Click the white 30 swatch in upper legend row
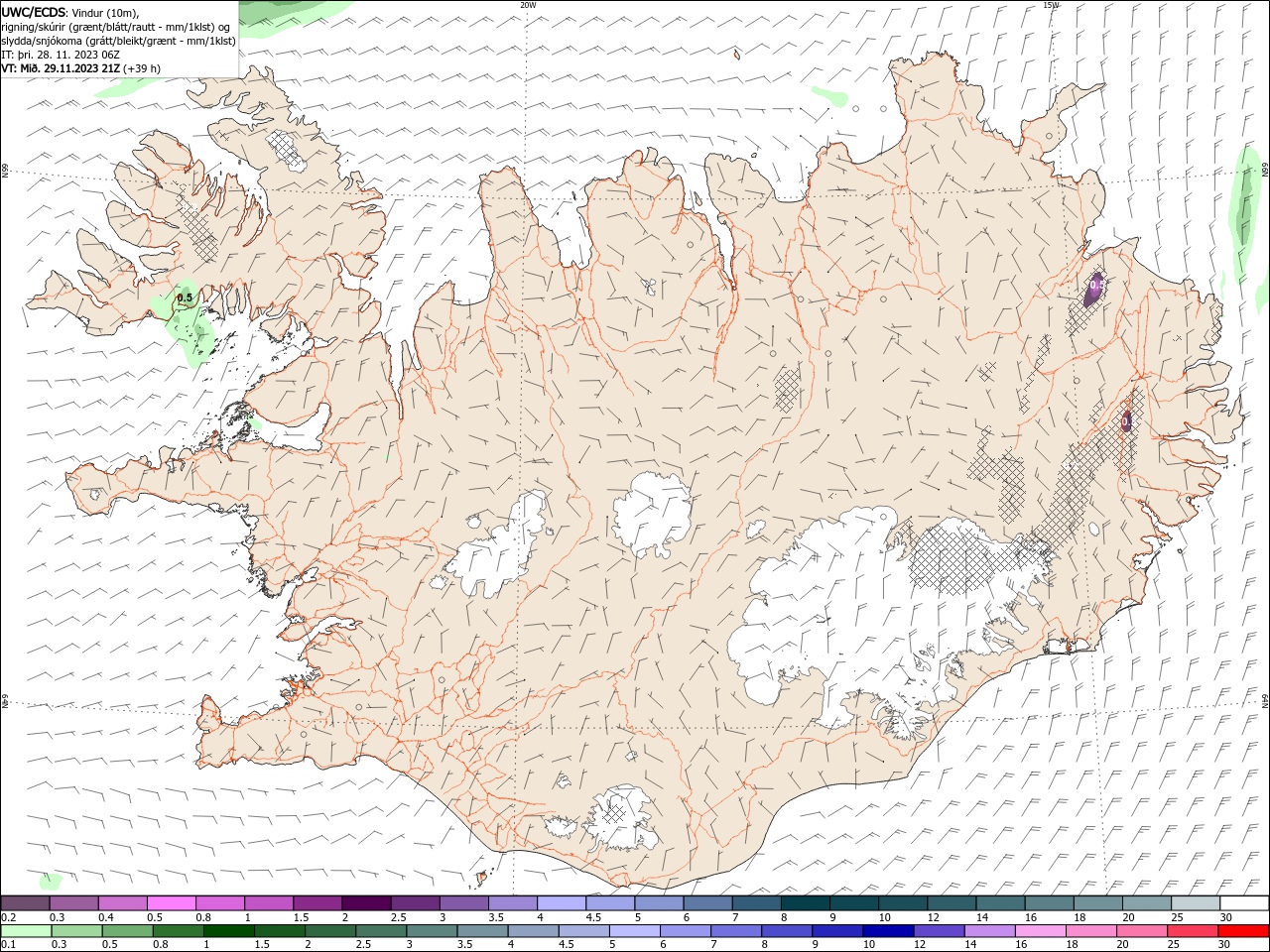1270x952 pixels. click(x=1243, y=903)
